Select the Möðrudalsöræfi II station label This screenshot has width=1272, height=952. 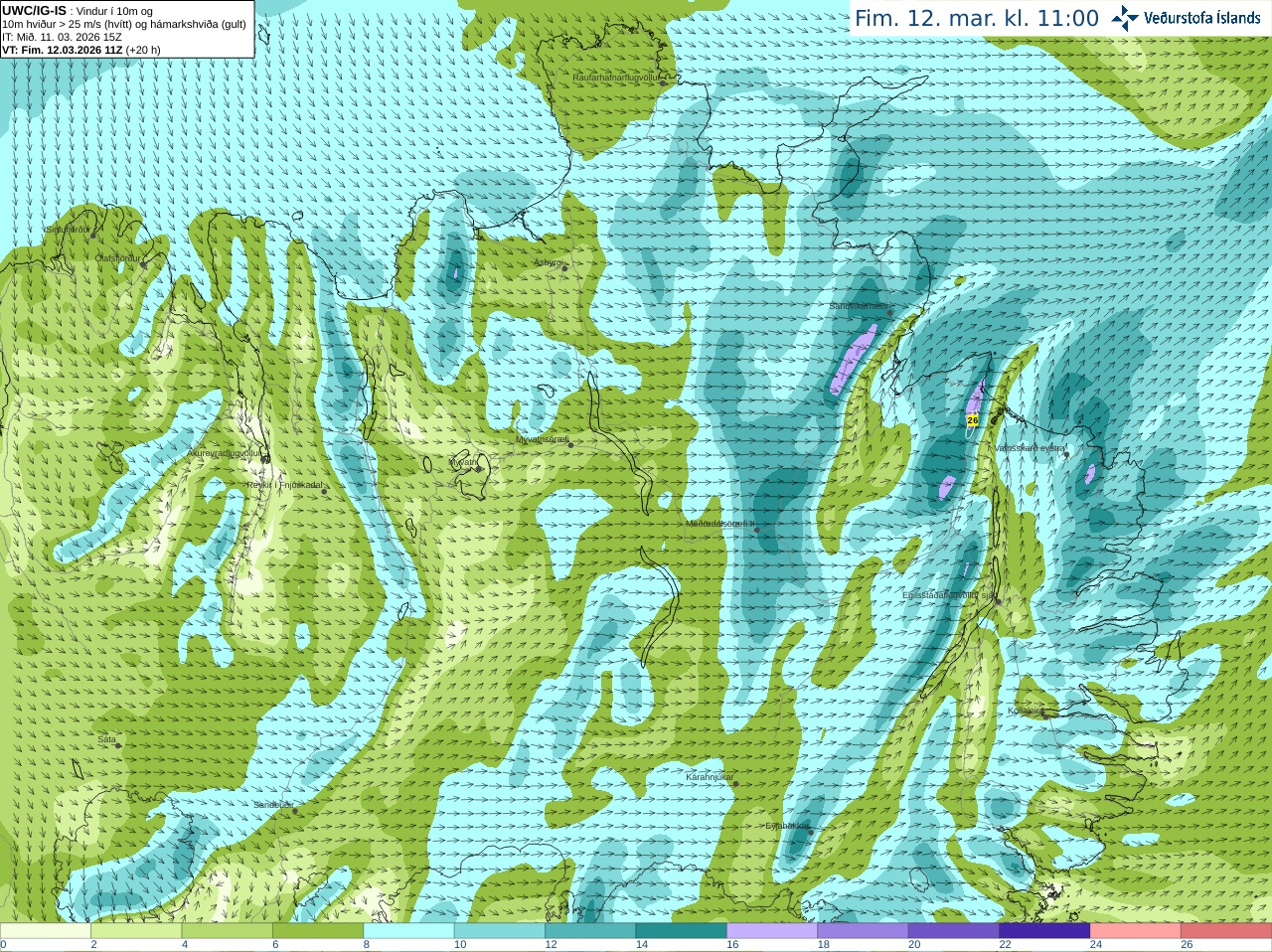tap(720, 524)
